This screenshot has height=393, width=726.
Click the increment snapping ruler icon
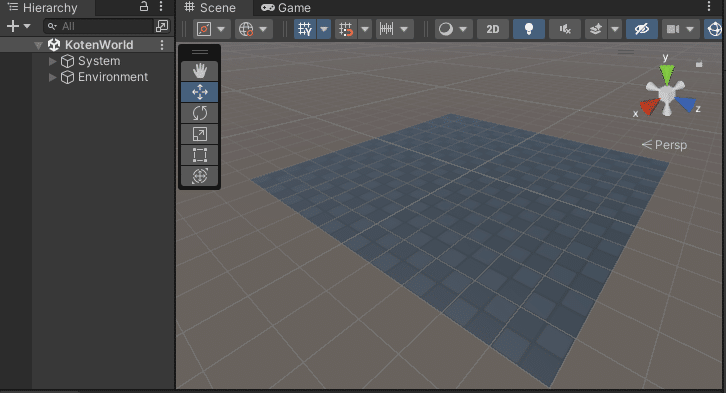click(386, 29)
